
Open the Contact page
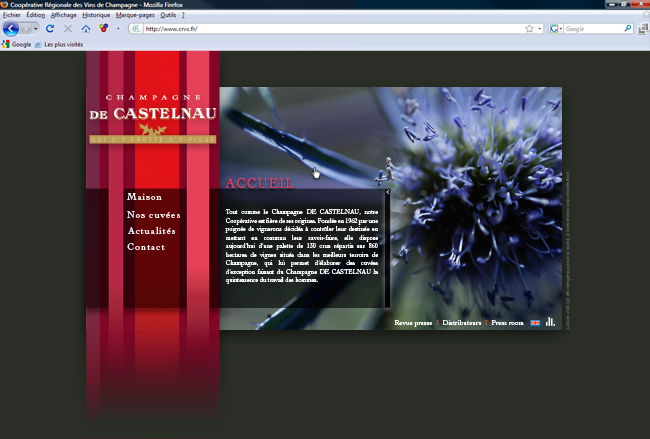point(146,247)
